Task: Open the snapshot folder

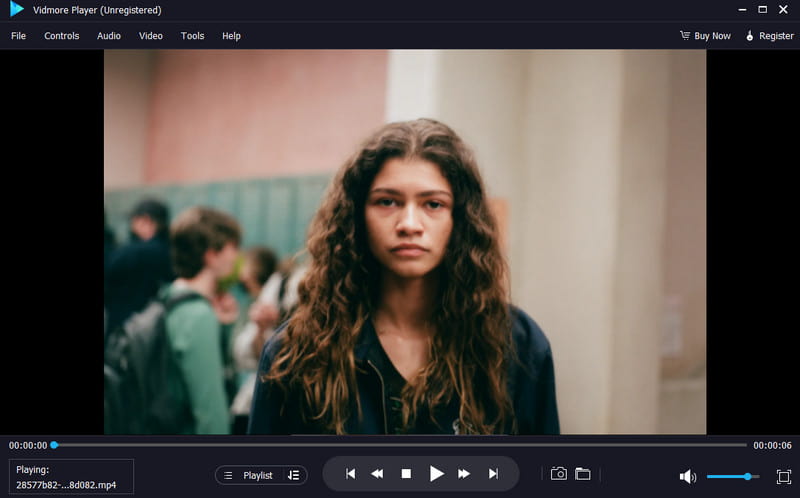Action: click(582, 474)
